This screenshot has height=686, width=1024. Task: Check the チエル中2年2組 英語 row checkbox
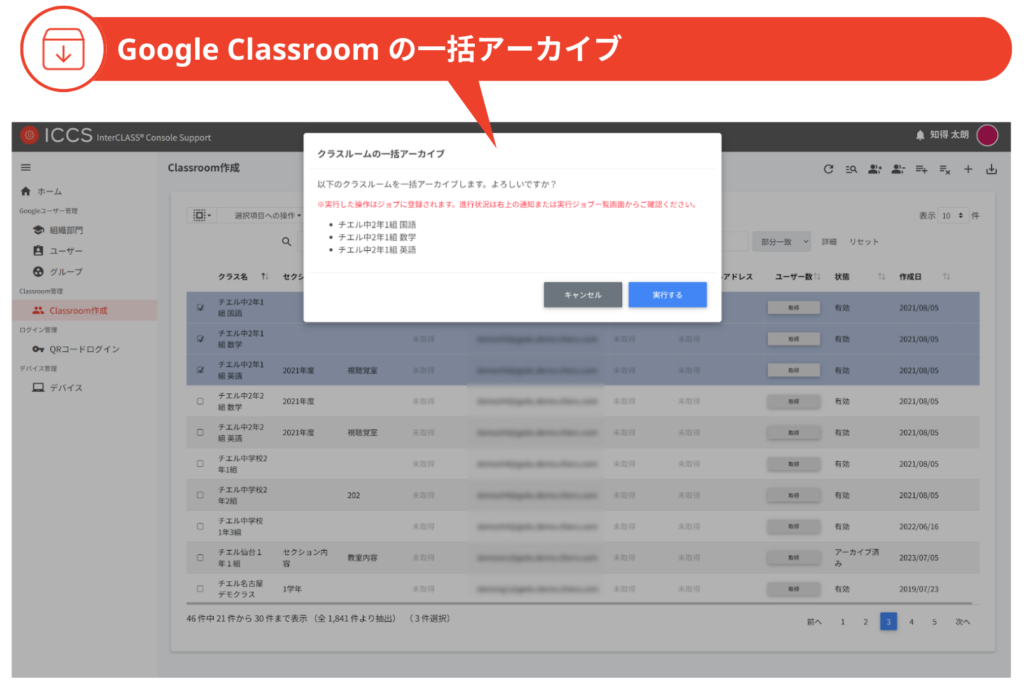(x=200, y=433)
